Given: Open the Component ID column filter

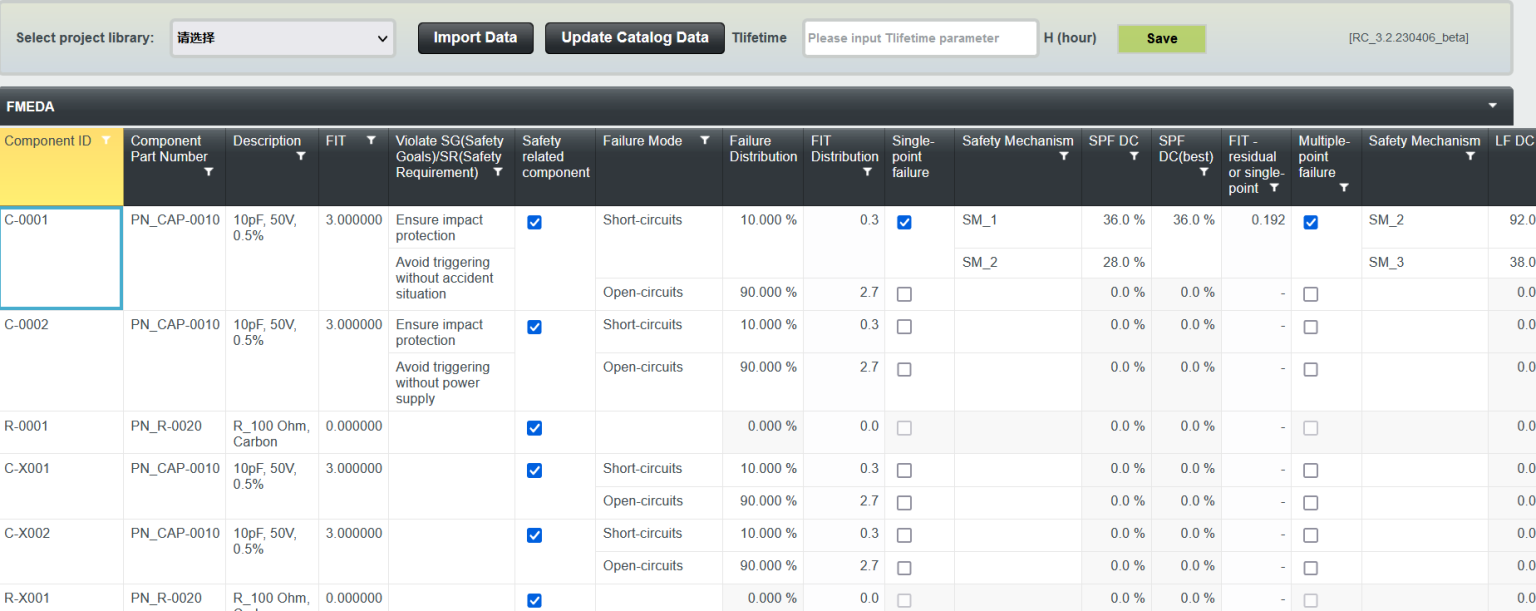Looking at the screenshot, I should [x=106, y=141].
